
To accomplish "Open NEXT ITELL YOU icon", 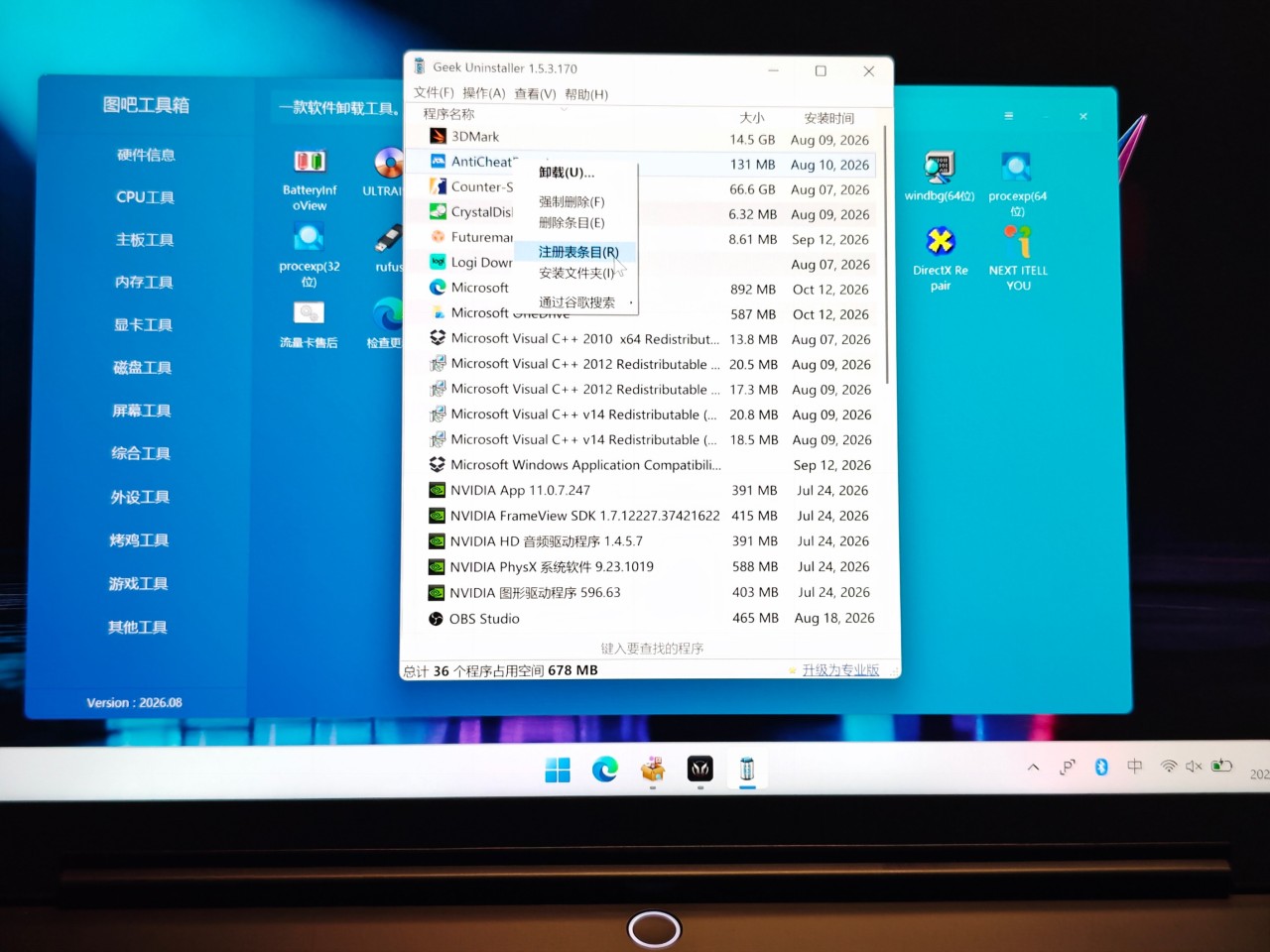I will 1018,258.
